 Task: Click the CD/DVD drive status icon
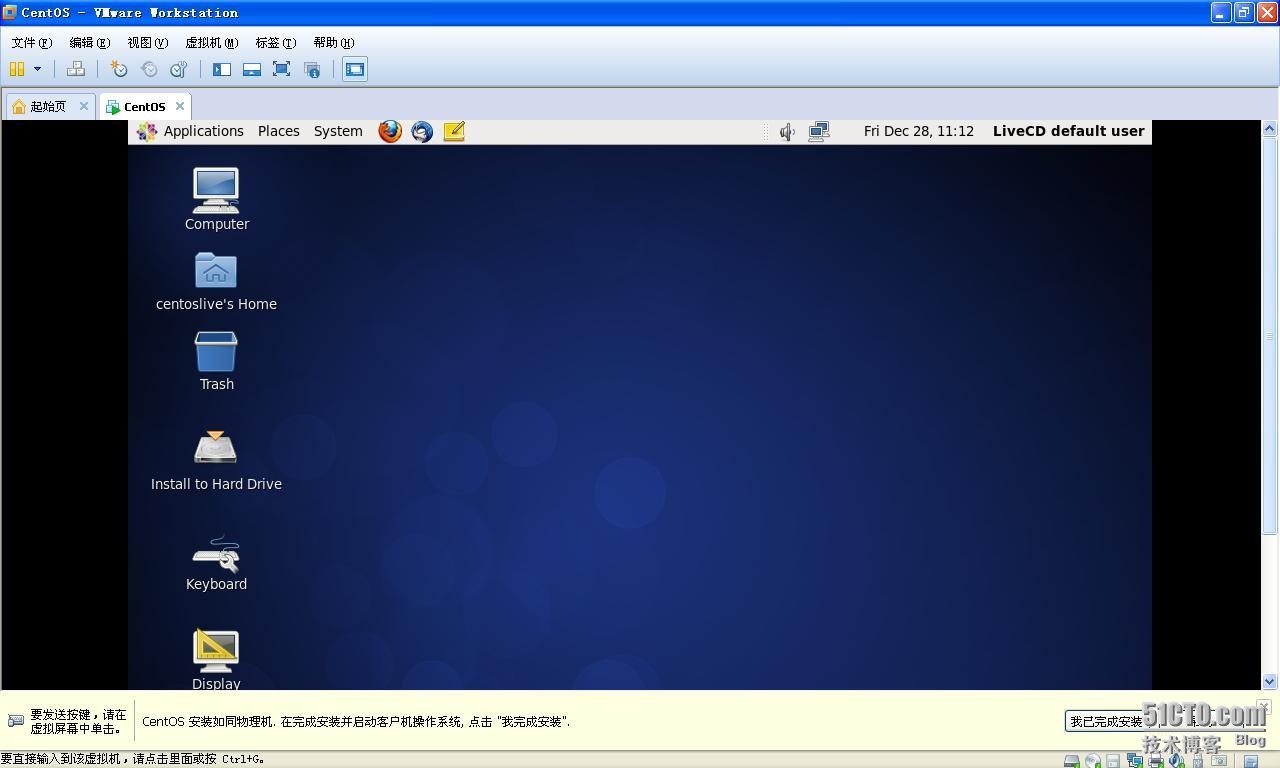pos(1093,761)
